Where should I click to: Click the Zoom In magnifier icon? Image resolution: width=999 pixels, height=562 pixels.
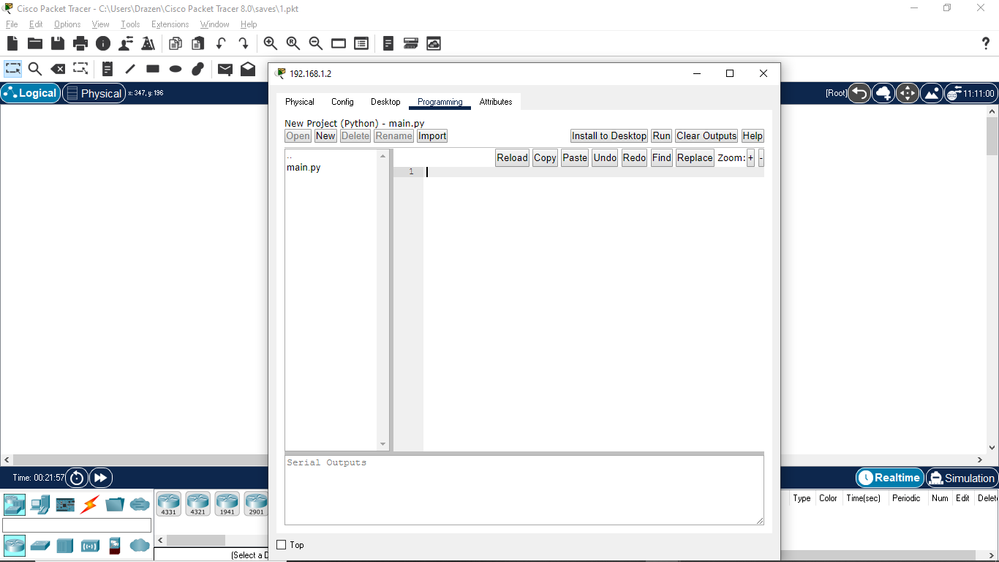click(x=270, y=43)
